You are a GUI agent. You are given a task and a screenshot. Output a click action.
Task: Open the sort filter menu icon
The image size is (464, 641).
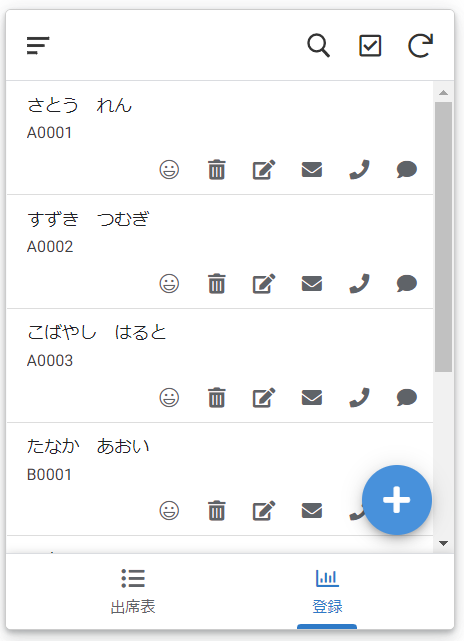[x=38, y=45]
